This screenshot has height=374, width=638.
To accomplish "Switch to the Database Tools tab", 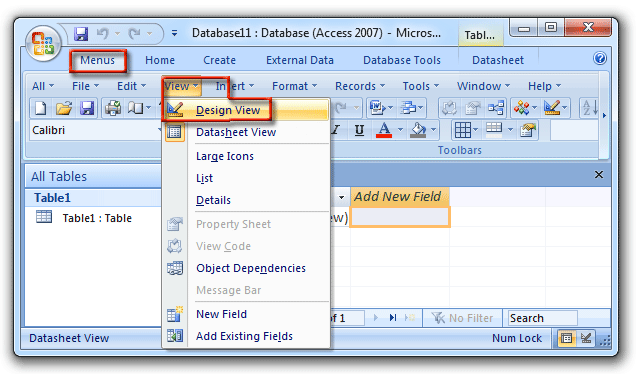I will (402, 60).
